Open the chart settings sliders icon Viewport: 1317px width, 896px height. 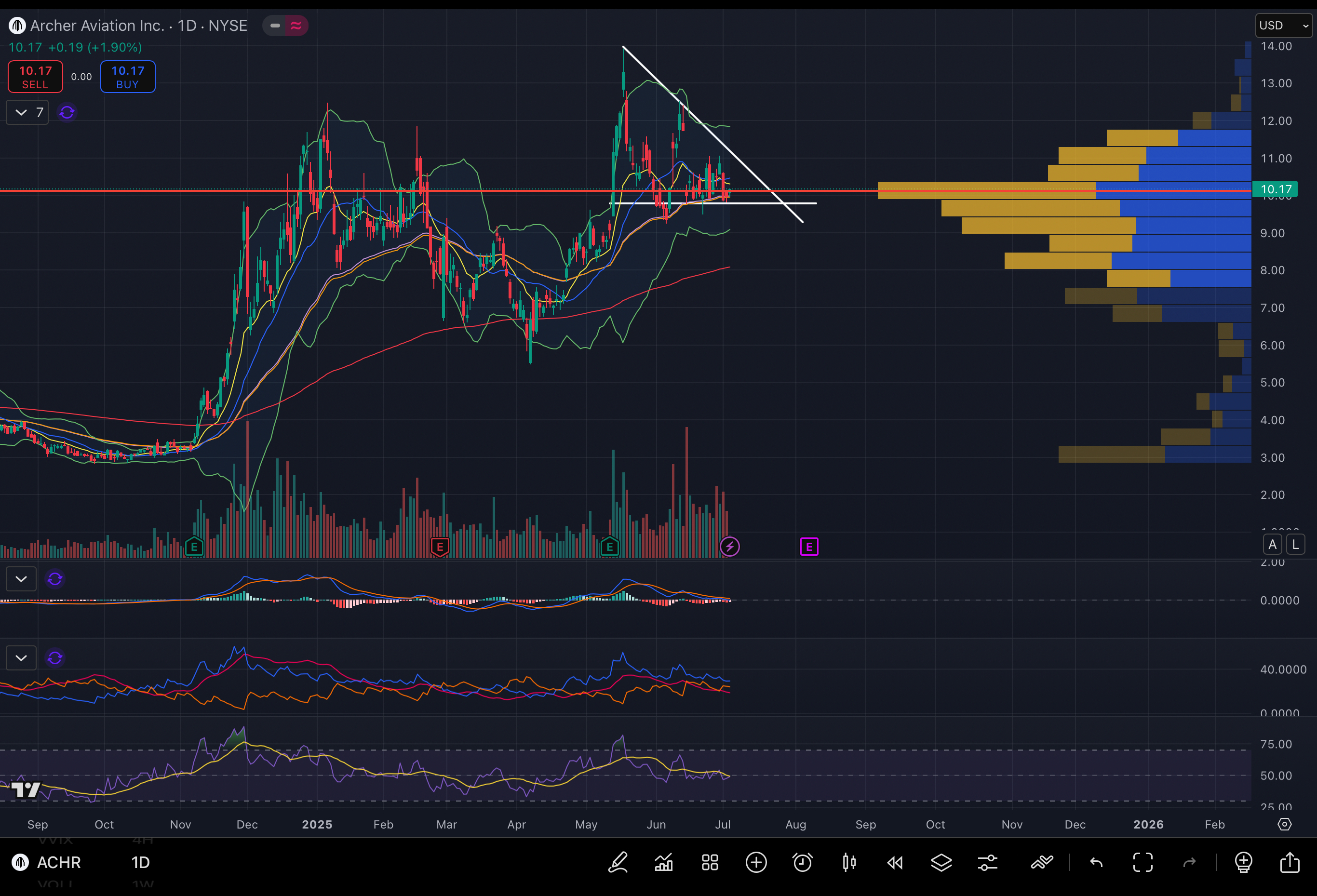(x=987, y=863)
